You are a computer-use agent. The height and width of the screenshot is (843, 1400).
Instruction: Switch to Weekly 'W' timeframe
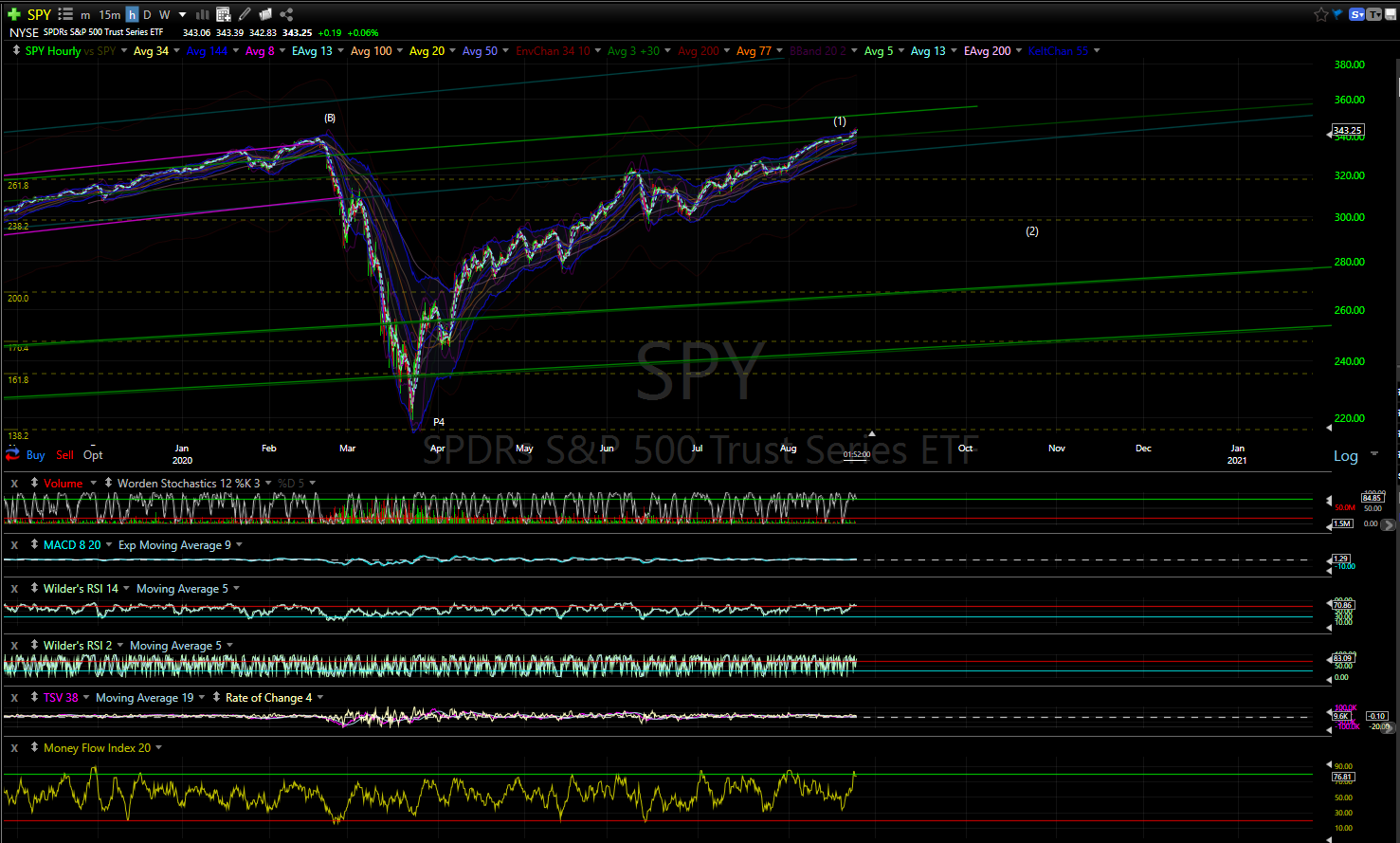[x=164, y=15]
